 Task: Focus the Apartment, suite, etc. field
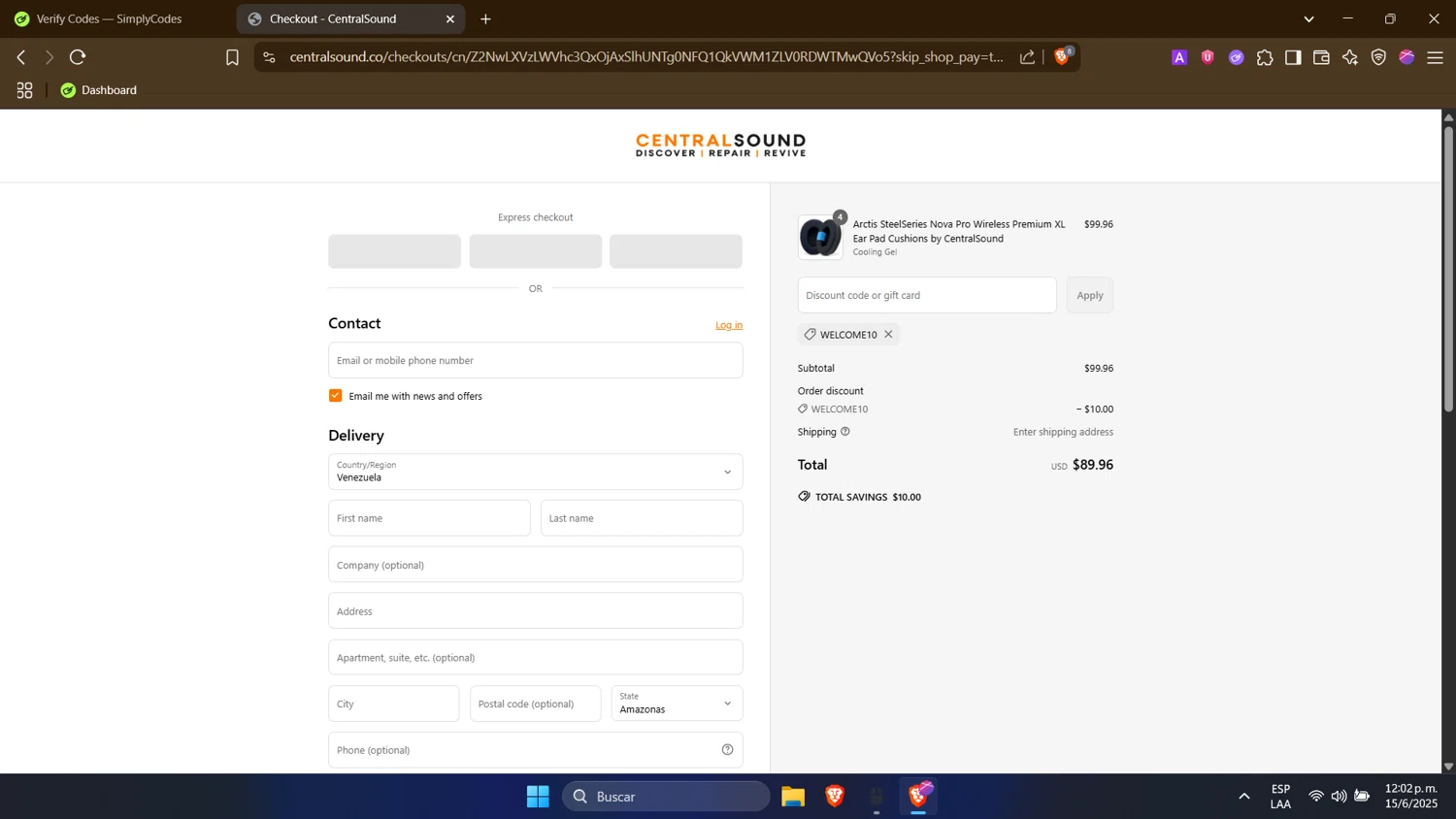click(536, 657)
